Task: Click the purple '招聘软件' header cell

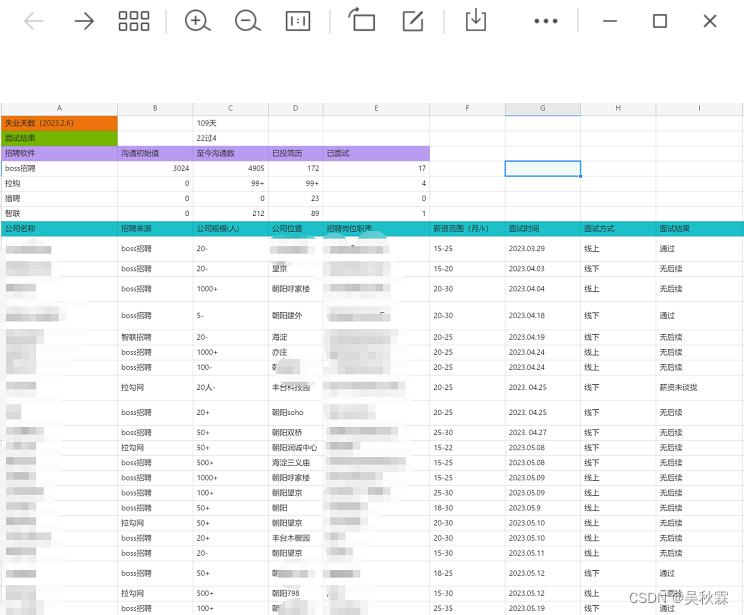Action: [x=59, y=153]
